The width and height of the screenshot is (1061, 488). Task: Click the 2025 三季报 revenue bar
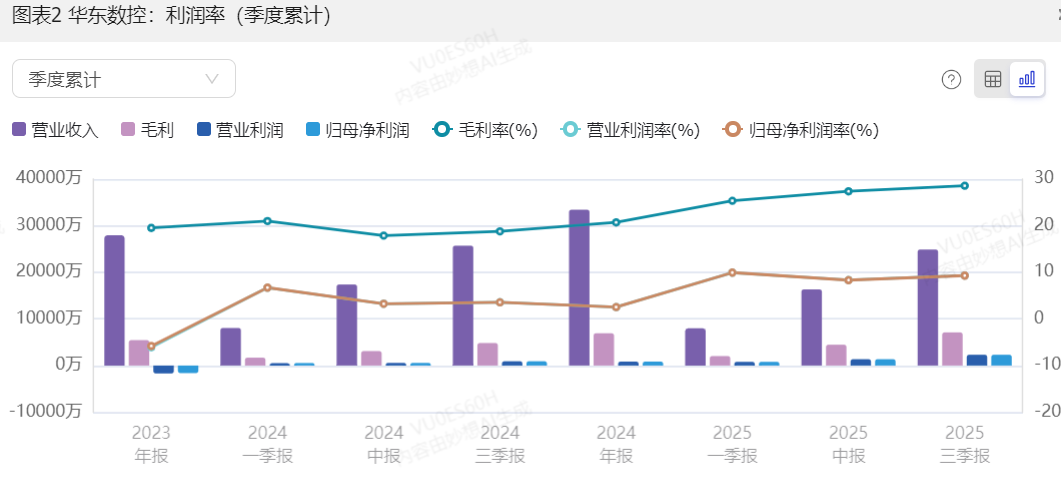tap(928, 308)
